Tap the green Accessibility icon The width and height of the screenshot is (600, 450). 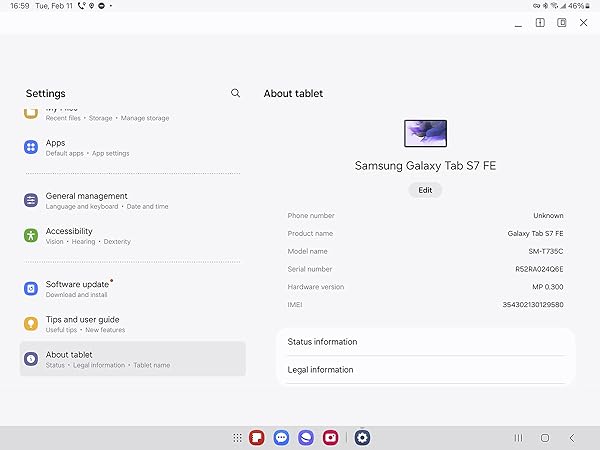coord(31,235)
